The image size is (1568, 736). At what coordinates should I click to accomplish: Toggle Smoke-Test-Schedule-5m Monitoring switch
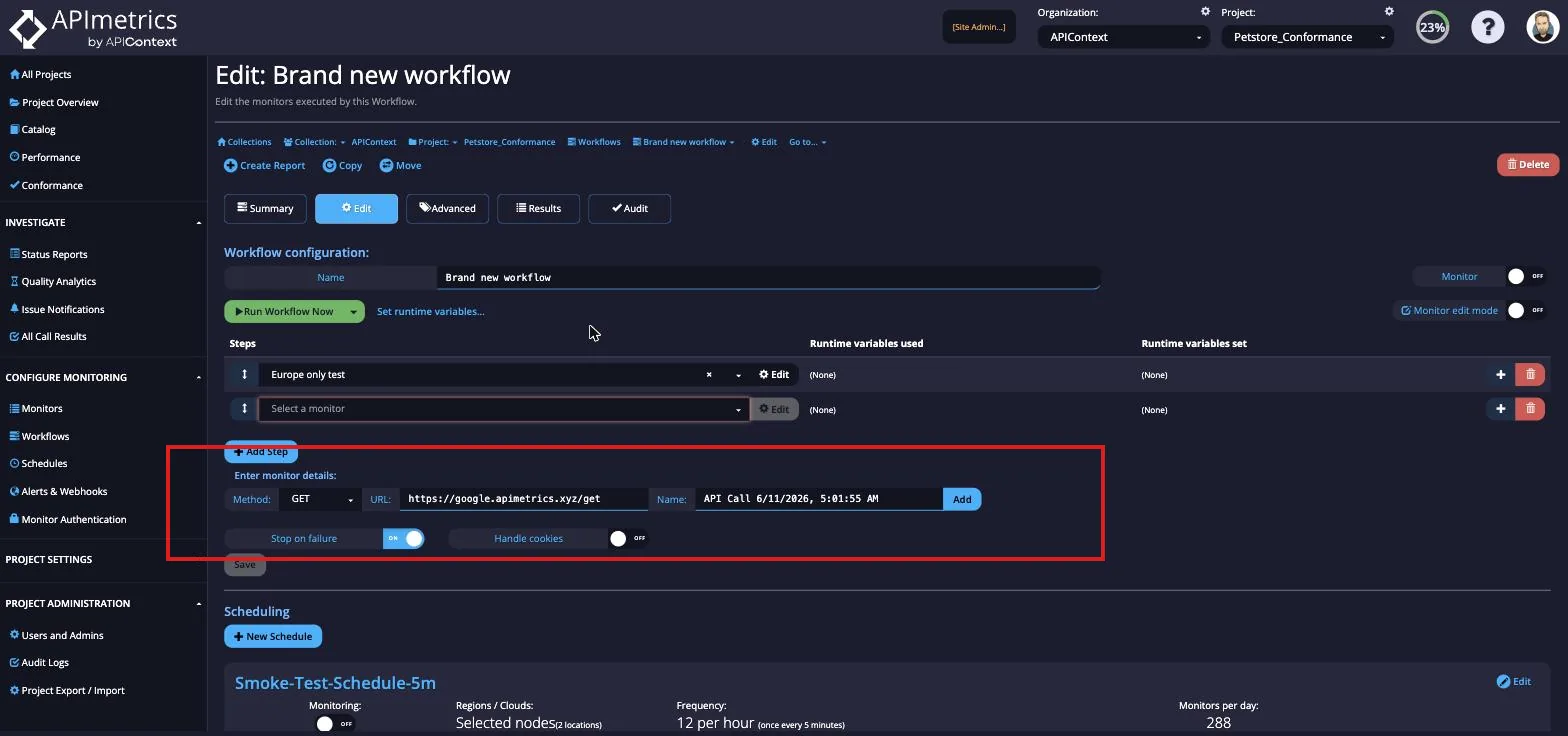tap(335, 723)
